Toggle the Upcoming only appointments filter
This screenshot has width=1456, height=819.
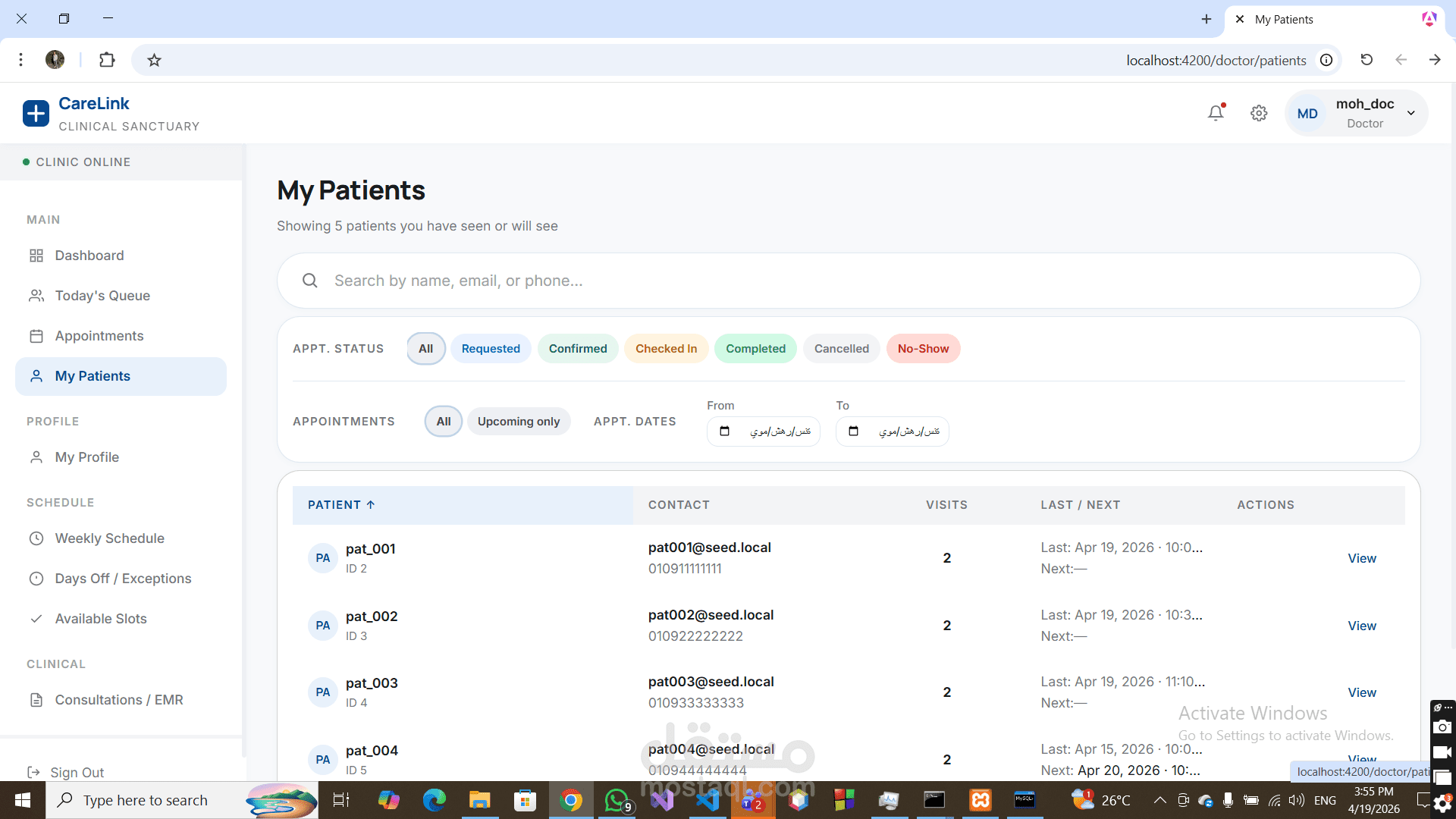[x=518, y=422]
